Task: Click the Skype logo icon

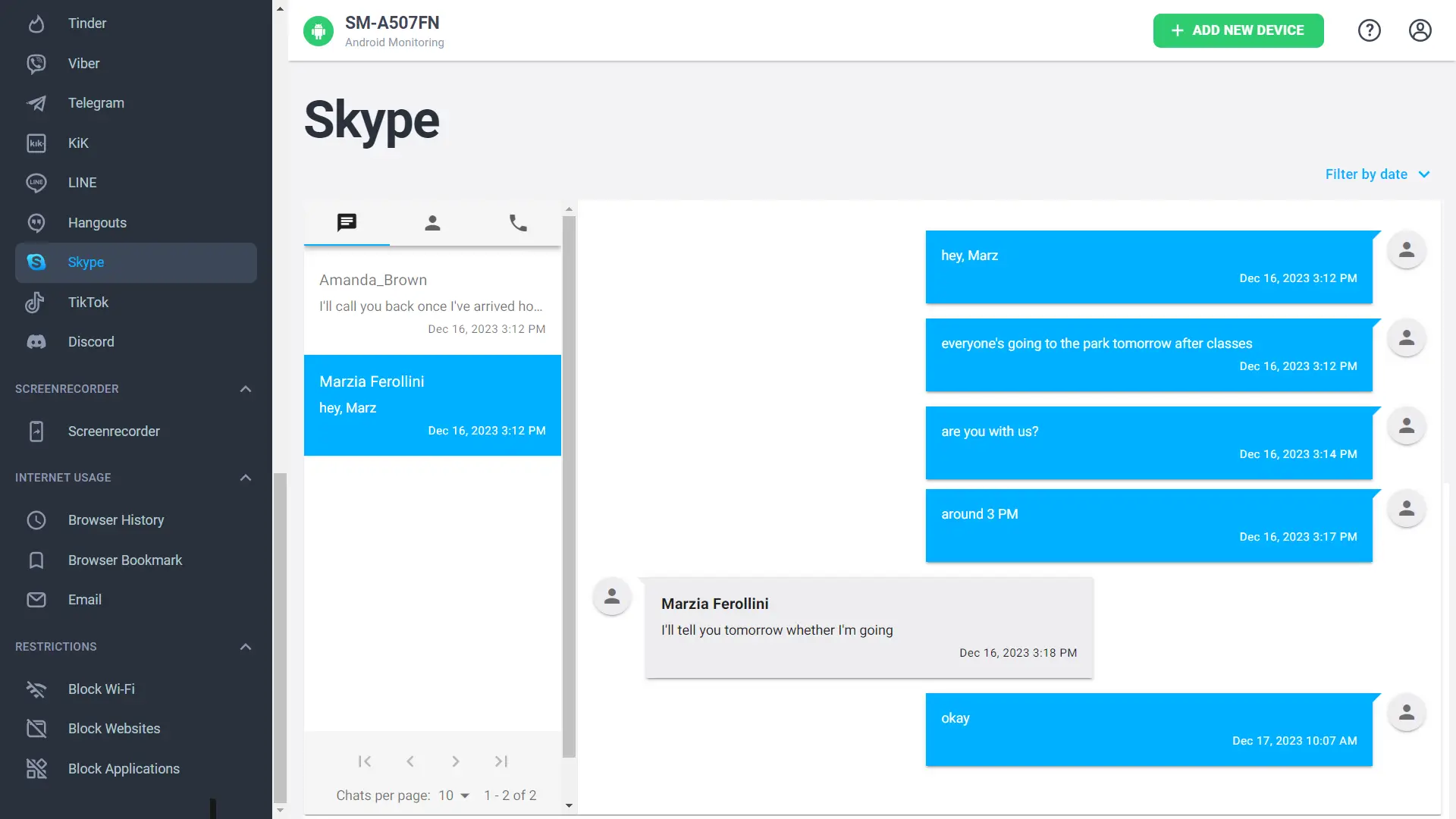Action: tap(36, 262)
